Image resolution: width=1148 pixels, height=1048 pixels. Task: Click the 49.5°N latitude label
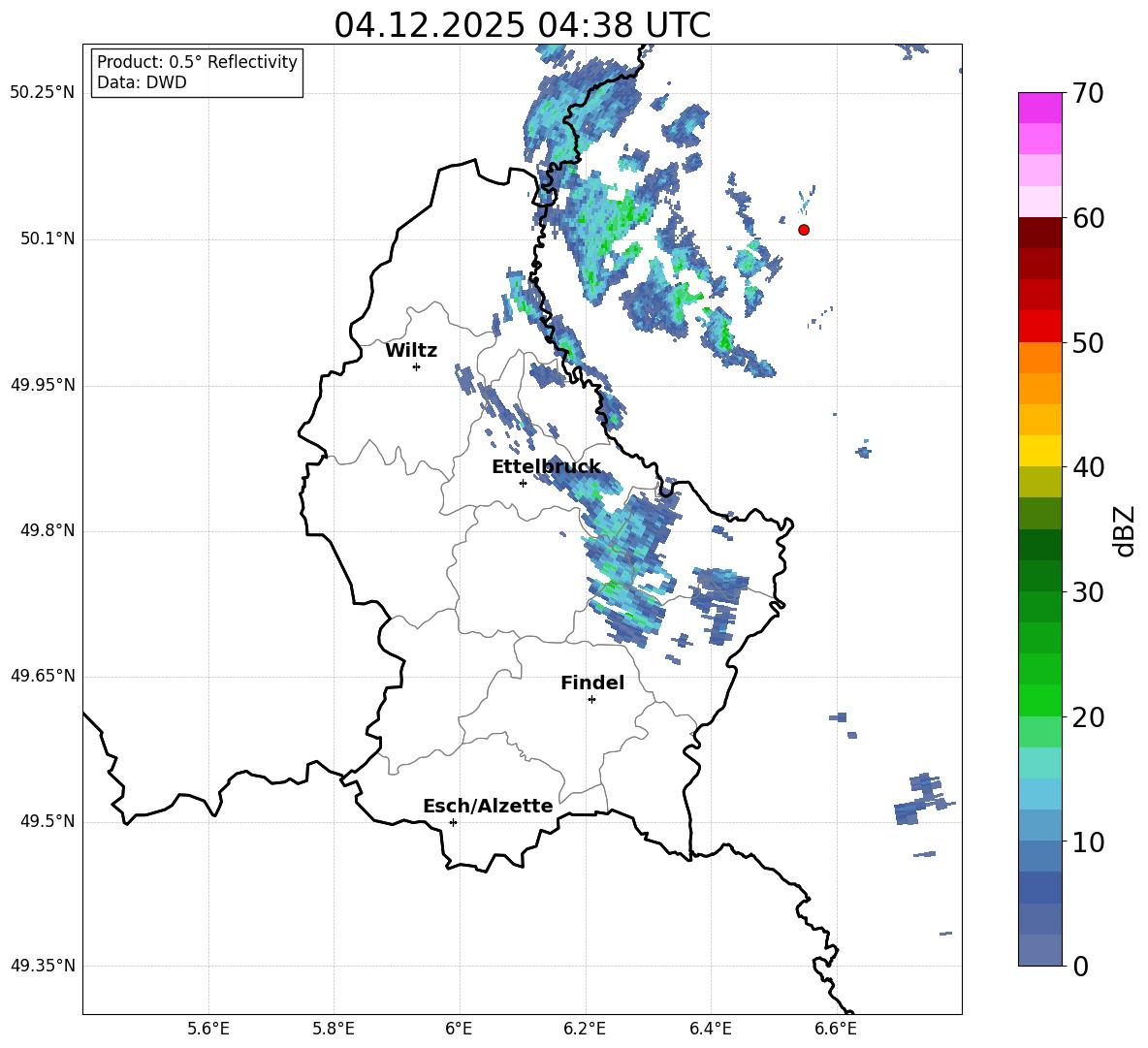48,821
